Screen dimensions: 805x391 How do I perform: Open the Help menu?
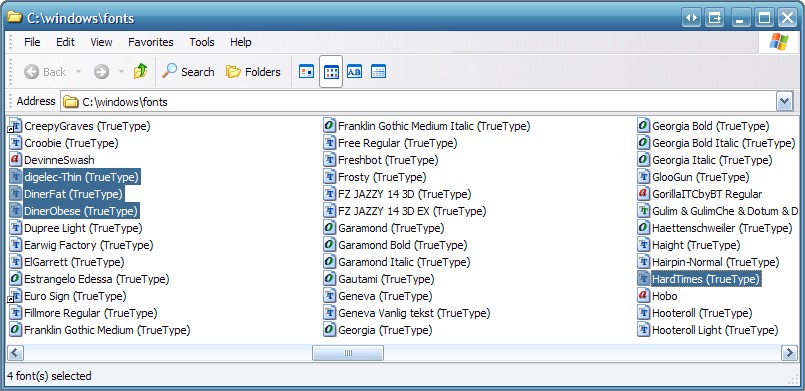[x=240, y=42]
